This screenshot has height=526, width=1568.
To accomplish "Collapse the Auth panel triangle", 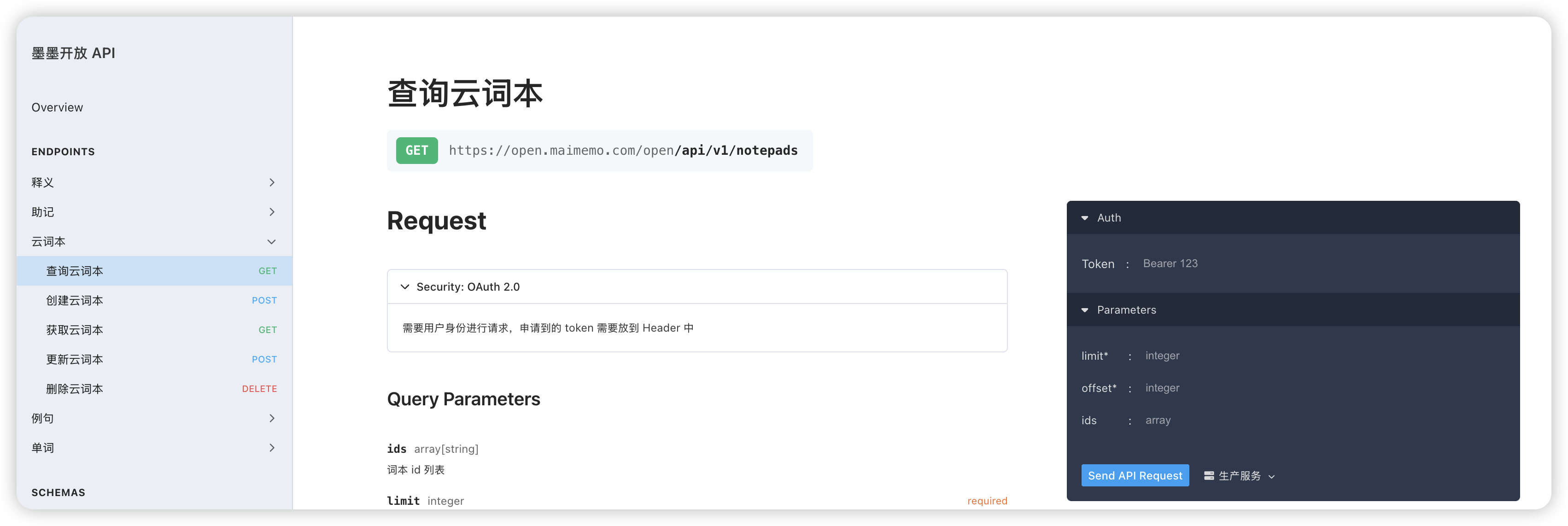I will (x=1085, y=218).
